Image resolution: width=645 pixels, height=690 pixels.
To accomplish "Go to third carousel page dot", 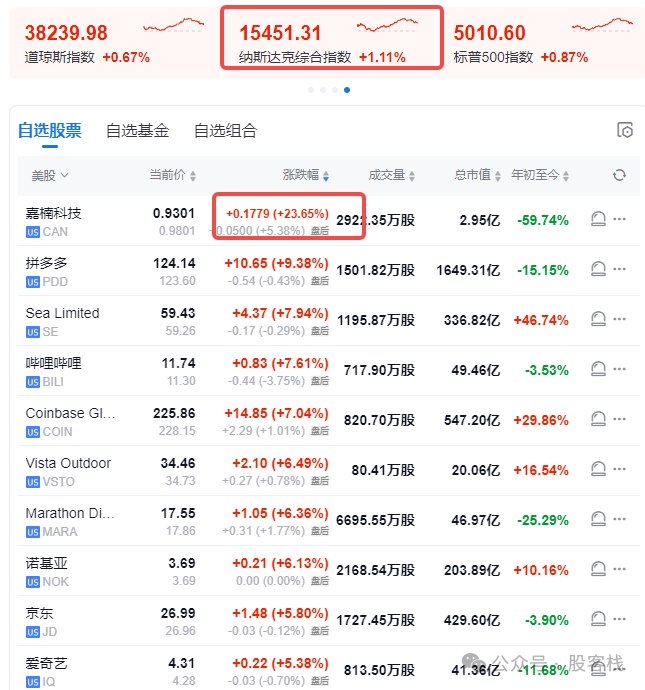I will point(335,90).
